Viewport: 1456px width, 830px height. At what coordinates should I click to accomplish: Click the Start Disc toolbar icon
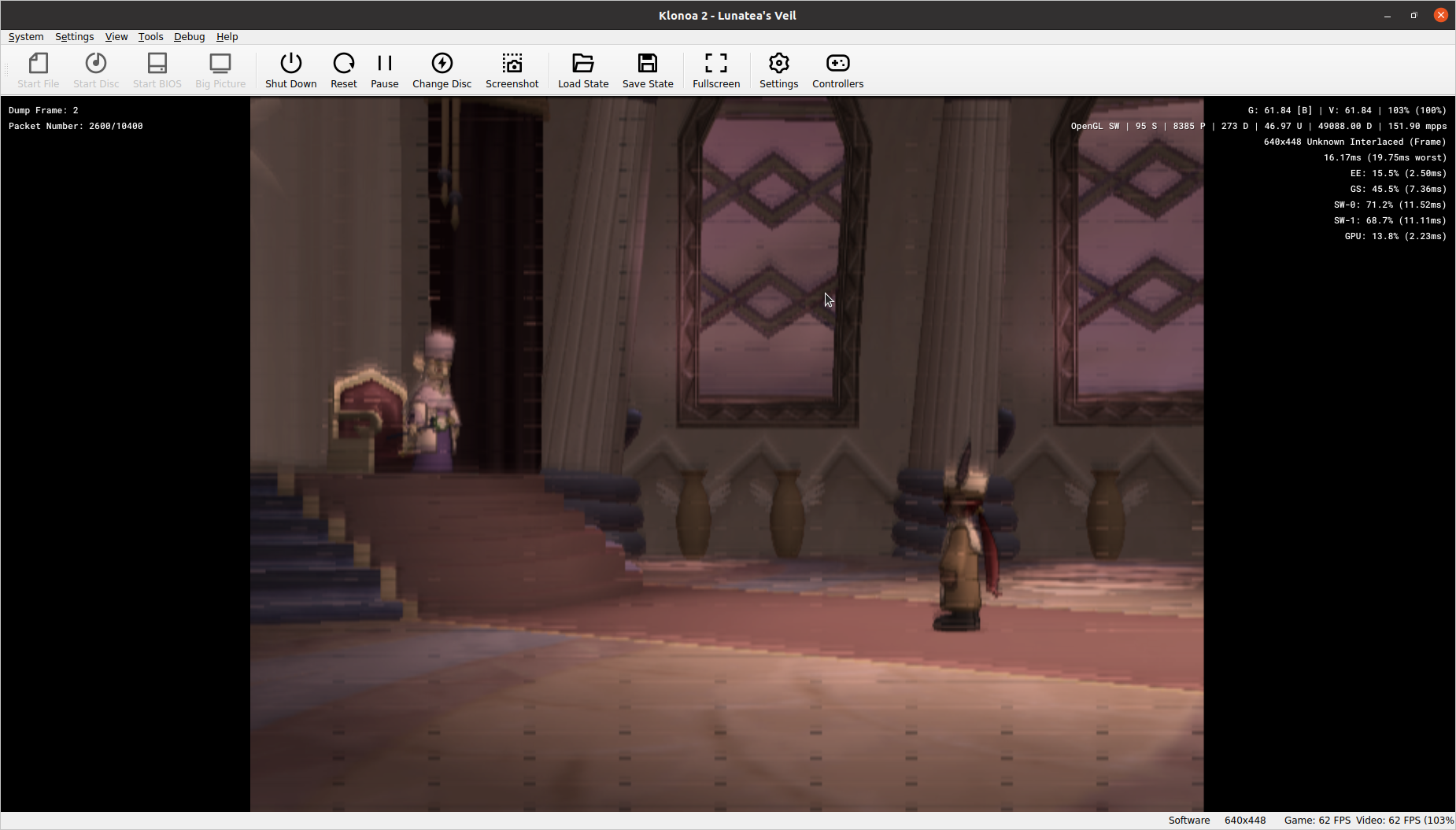coord(96,71)
